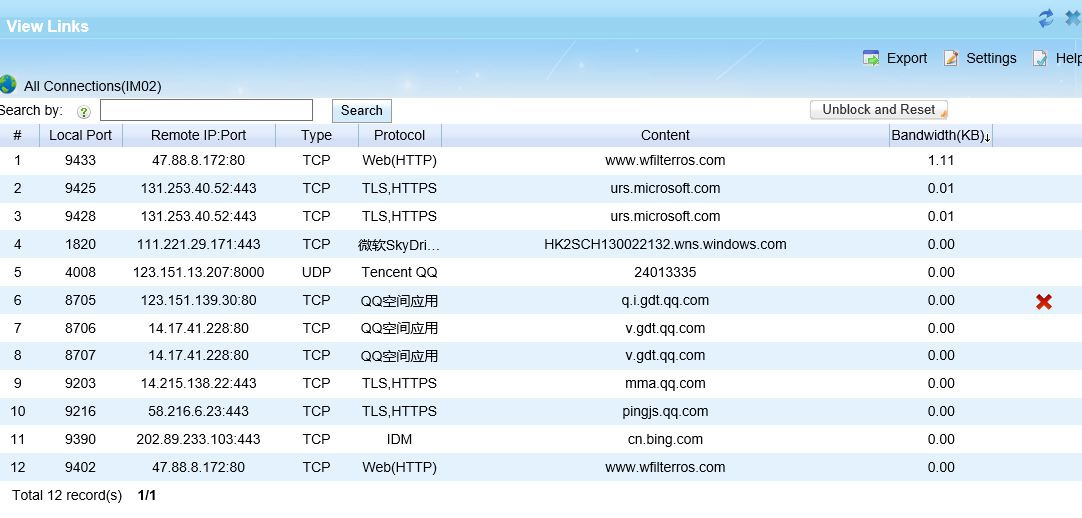Select remote IP 111.221.29.171:443
Screen dimensions: 1082x518
click(x=199, y=244)
